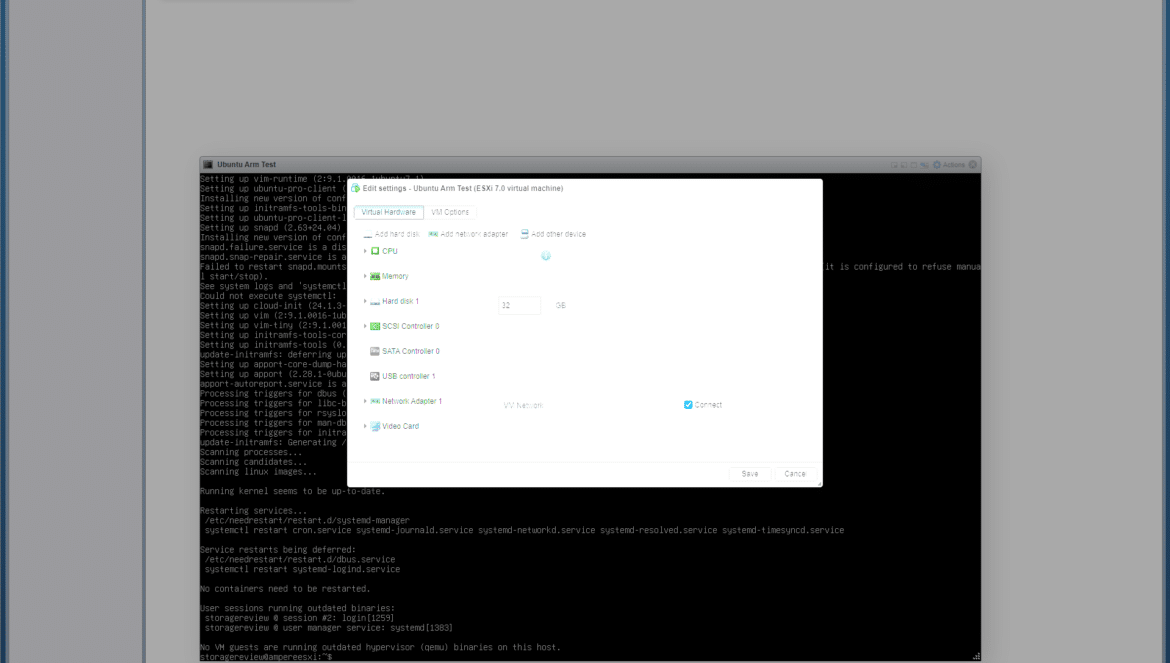The width and height of the screenshot is (1170, 663).
Task: Switch to the VM Options tab
Action: (x=450, y=213)
